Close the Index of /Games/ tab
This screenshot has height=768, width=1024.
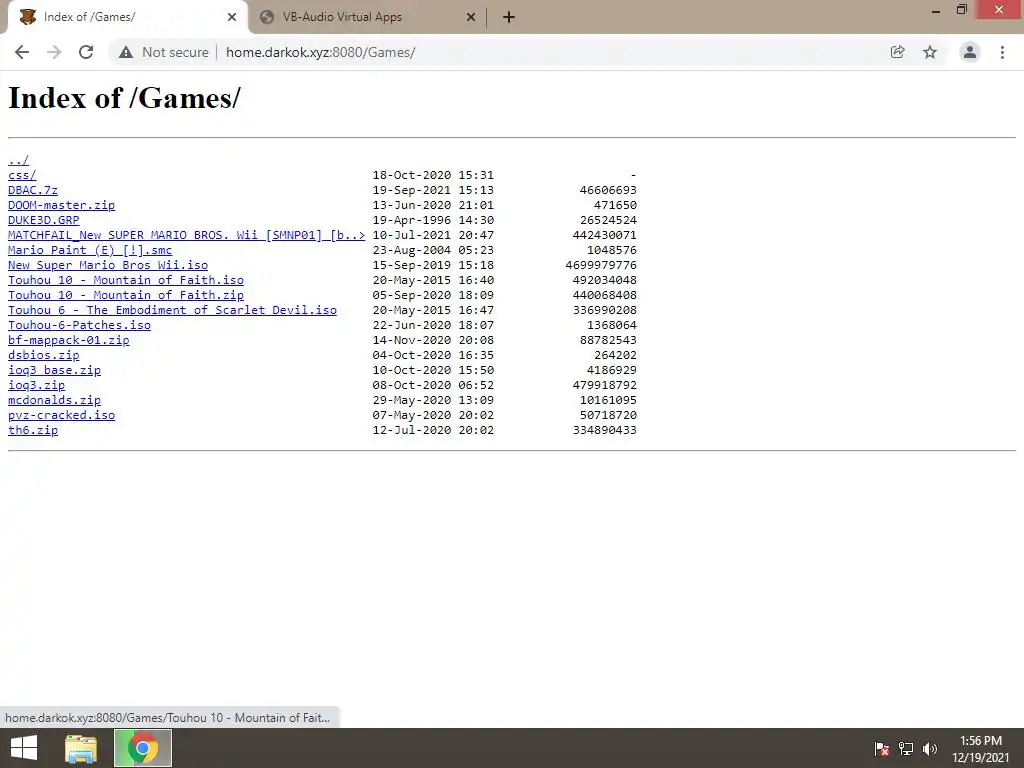(232, 17)
